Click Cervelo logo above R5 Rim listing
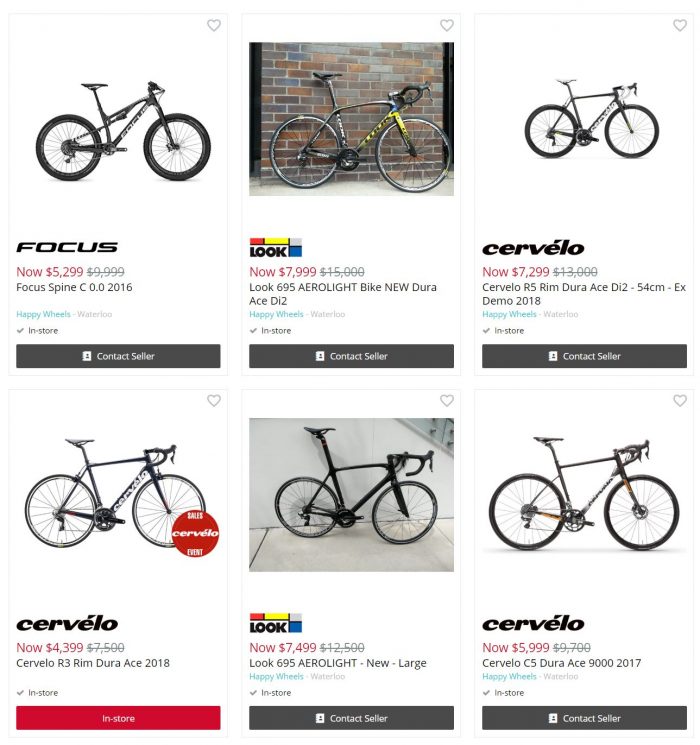Image resolution: width=700 pixels, height=745 pixels. coord(533,248)
